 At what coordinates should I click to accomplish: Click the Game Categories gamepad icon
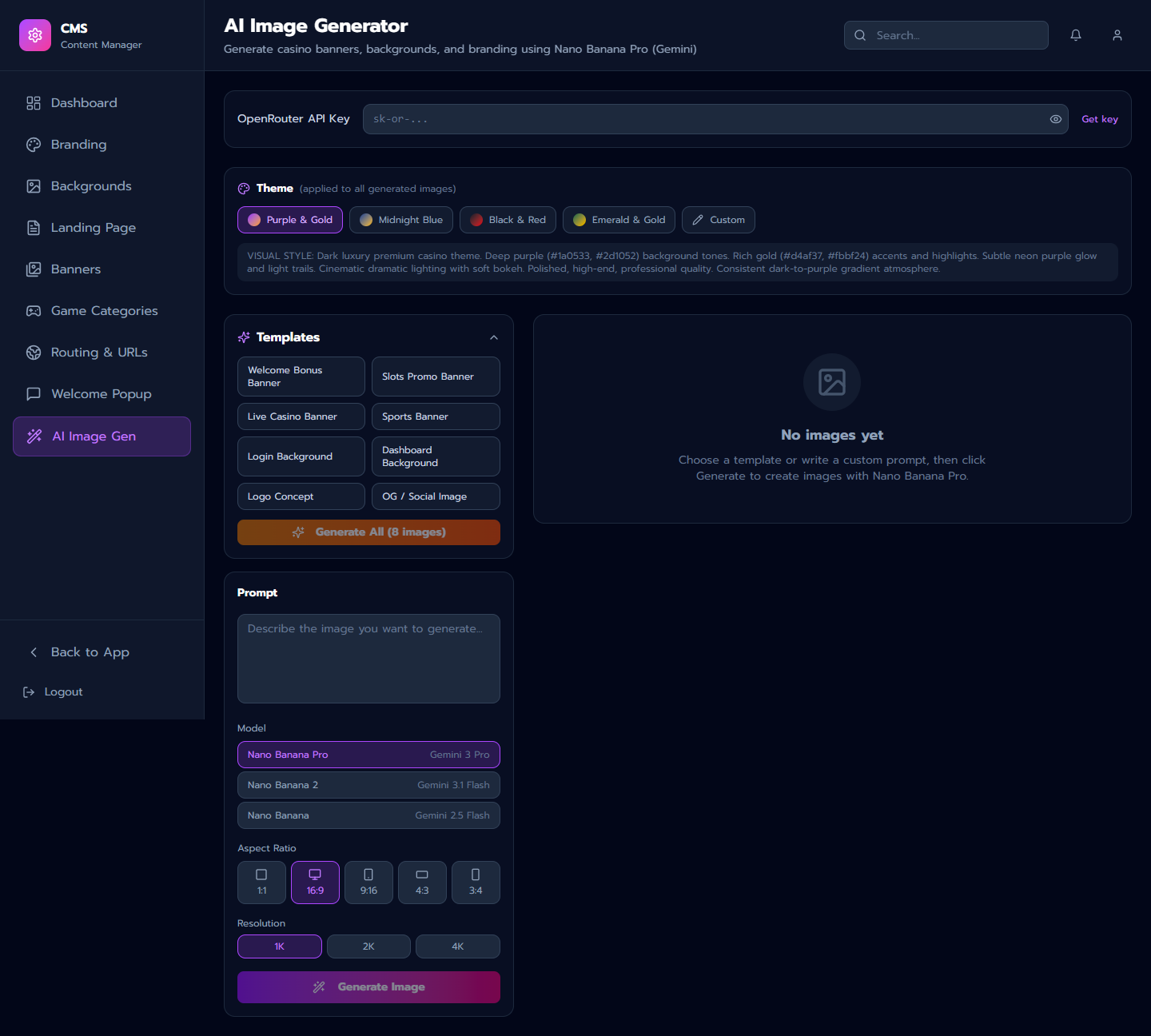pyautogui.click(x=34, y=311)
